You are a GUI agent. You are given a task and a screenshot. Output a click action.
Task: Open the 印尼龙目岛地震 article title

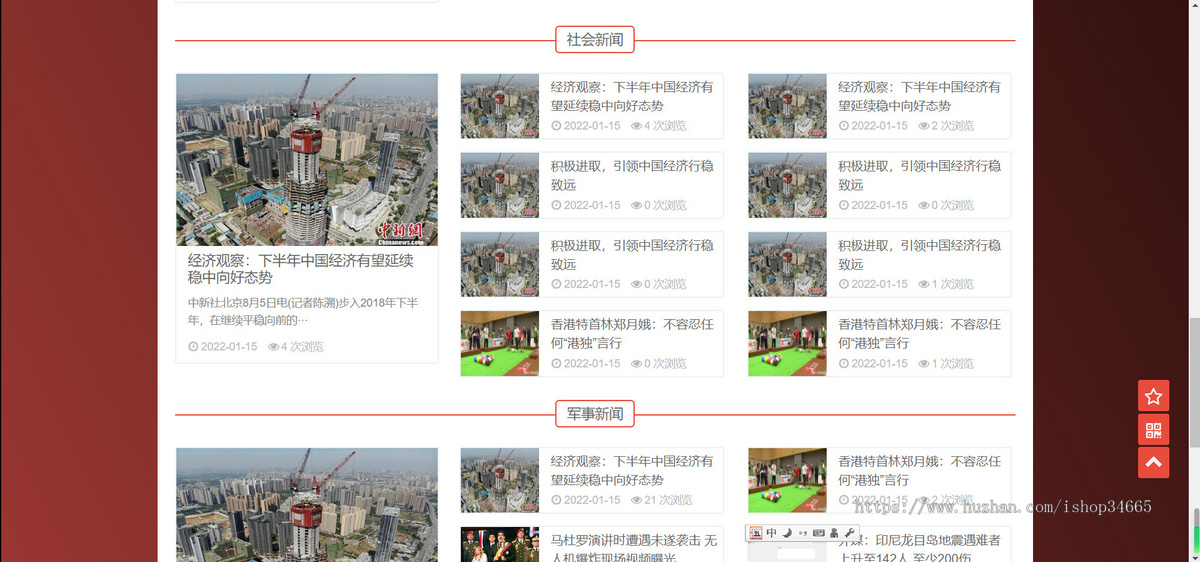pyautogui.click(x=919, y=548)
